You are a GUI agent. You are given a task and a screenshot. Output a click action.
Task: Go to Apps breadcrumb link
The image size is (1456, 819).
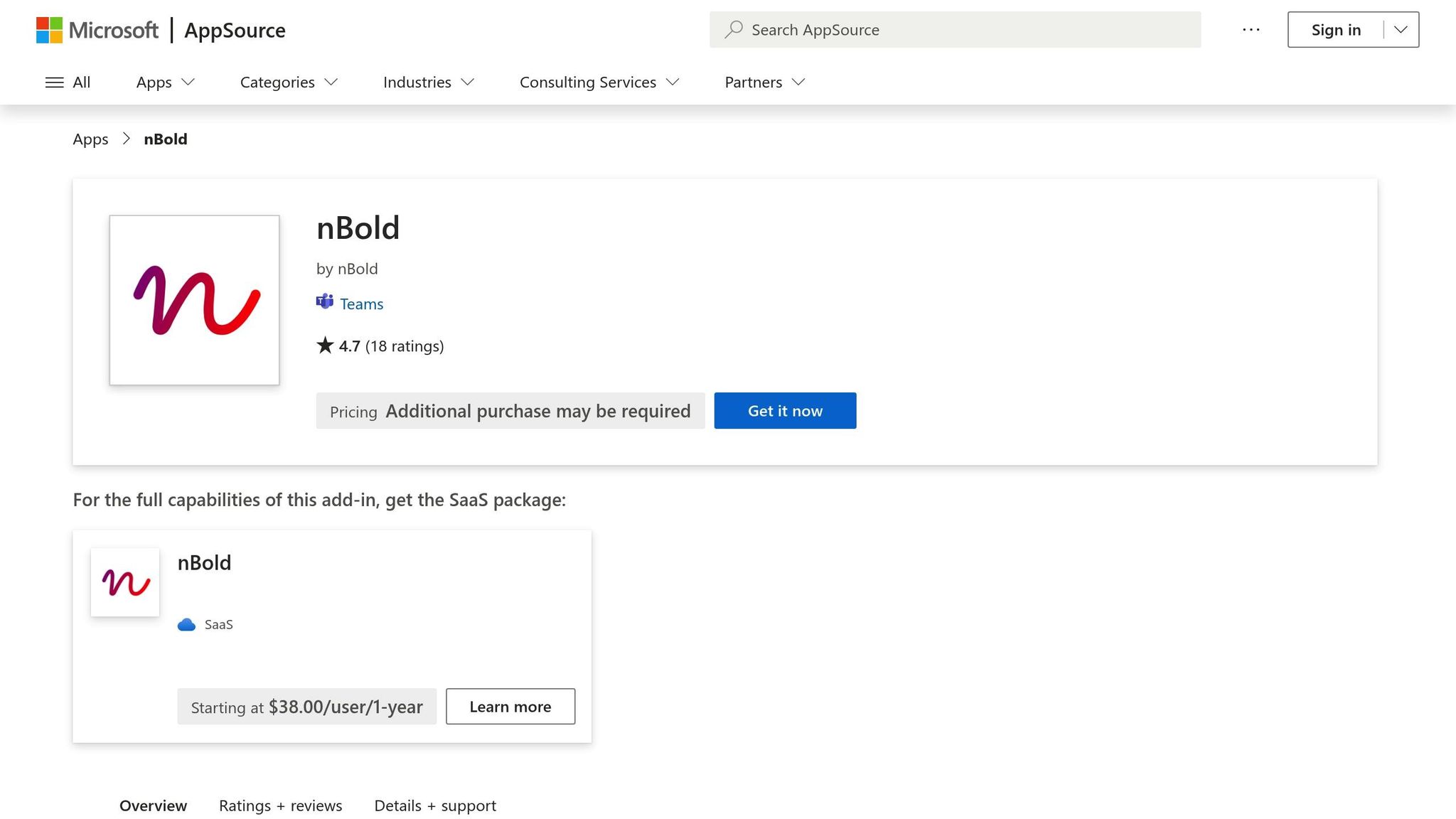(90, 139)
